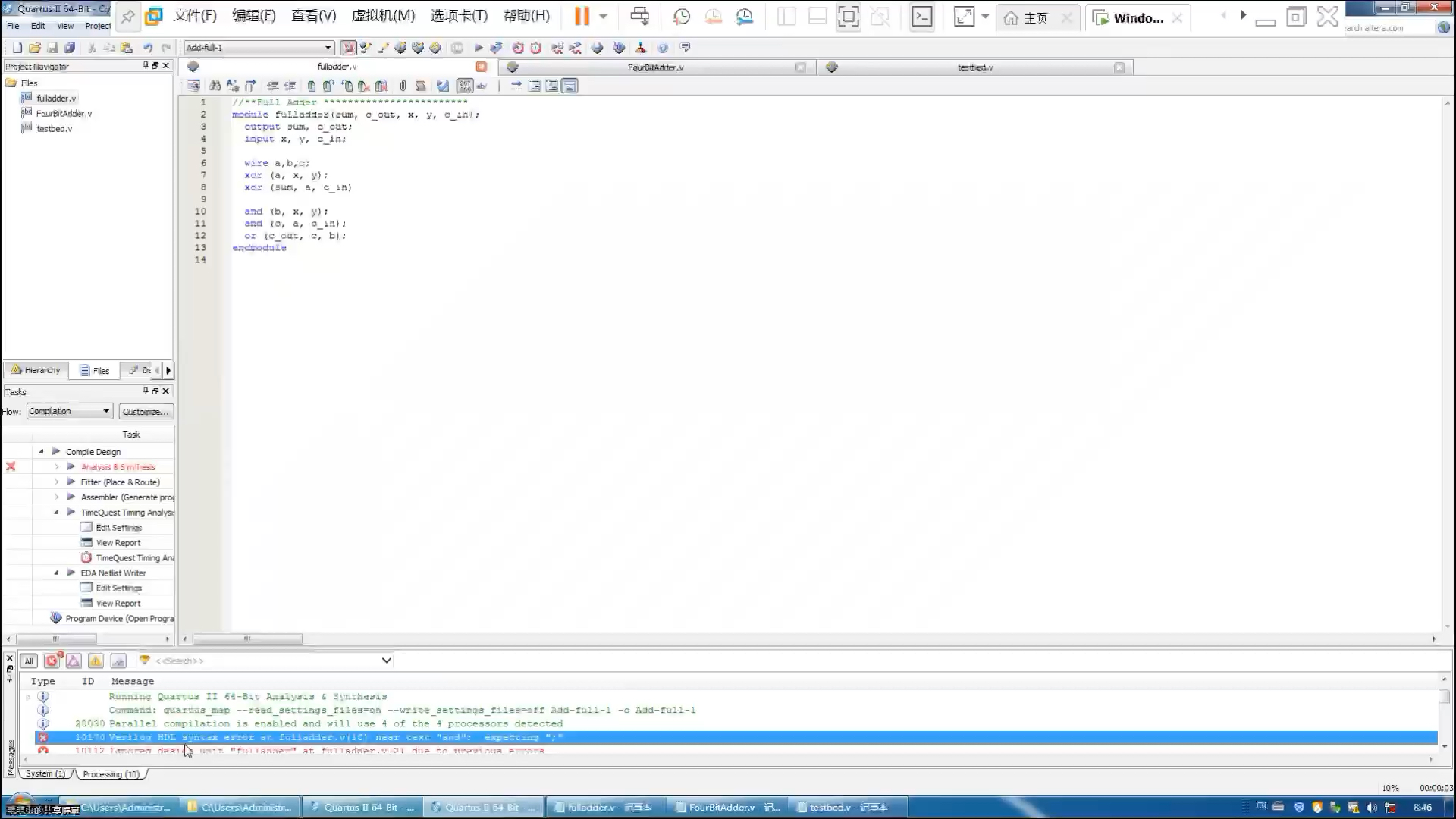This screenshot has height=819, width=1456.
Task: Toggle critical warning messages filter
Action: 74,661
